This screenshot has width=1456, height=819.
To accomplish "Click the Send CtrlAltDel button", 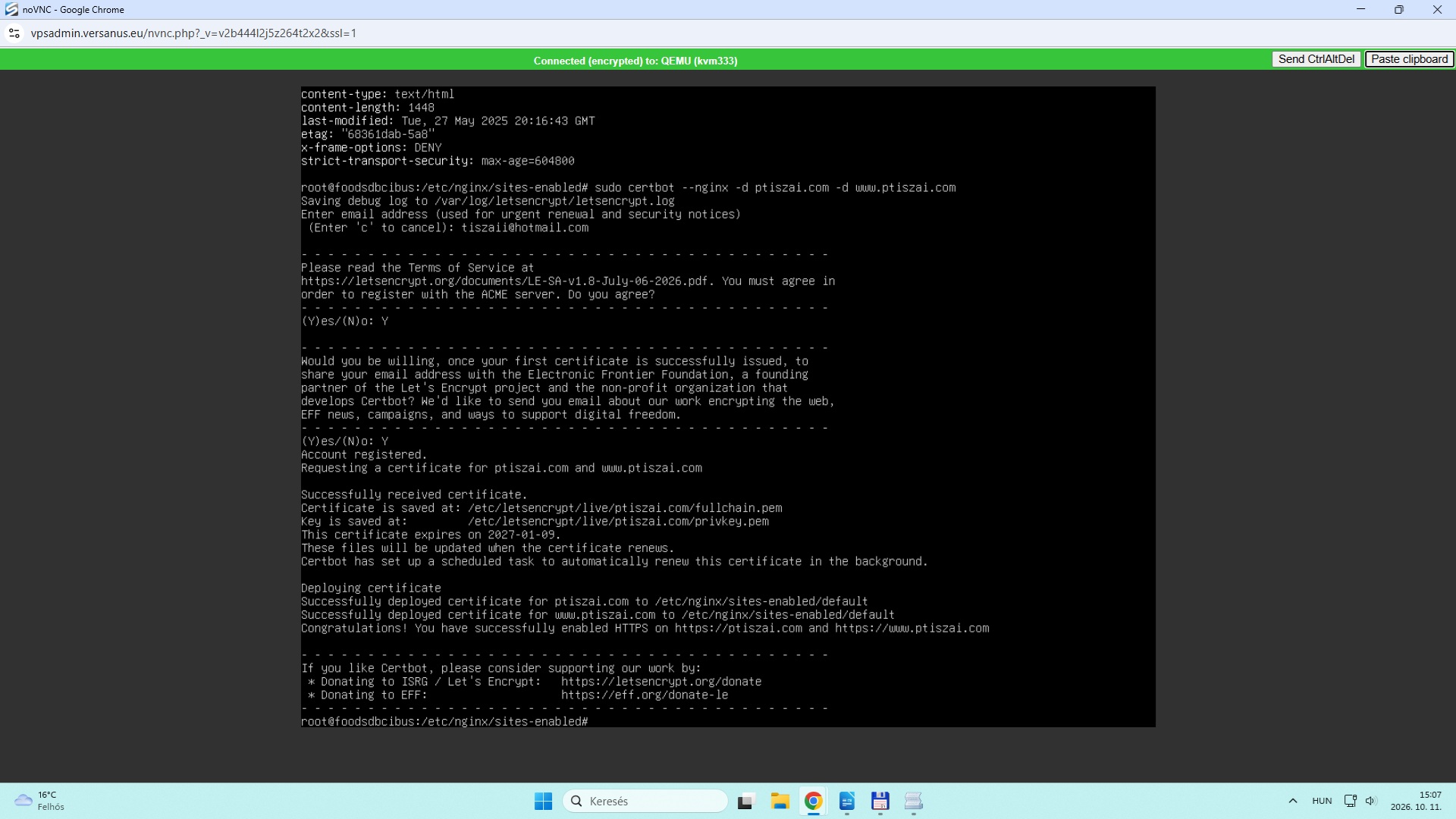I will 1316,59.
